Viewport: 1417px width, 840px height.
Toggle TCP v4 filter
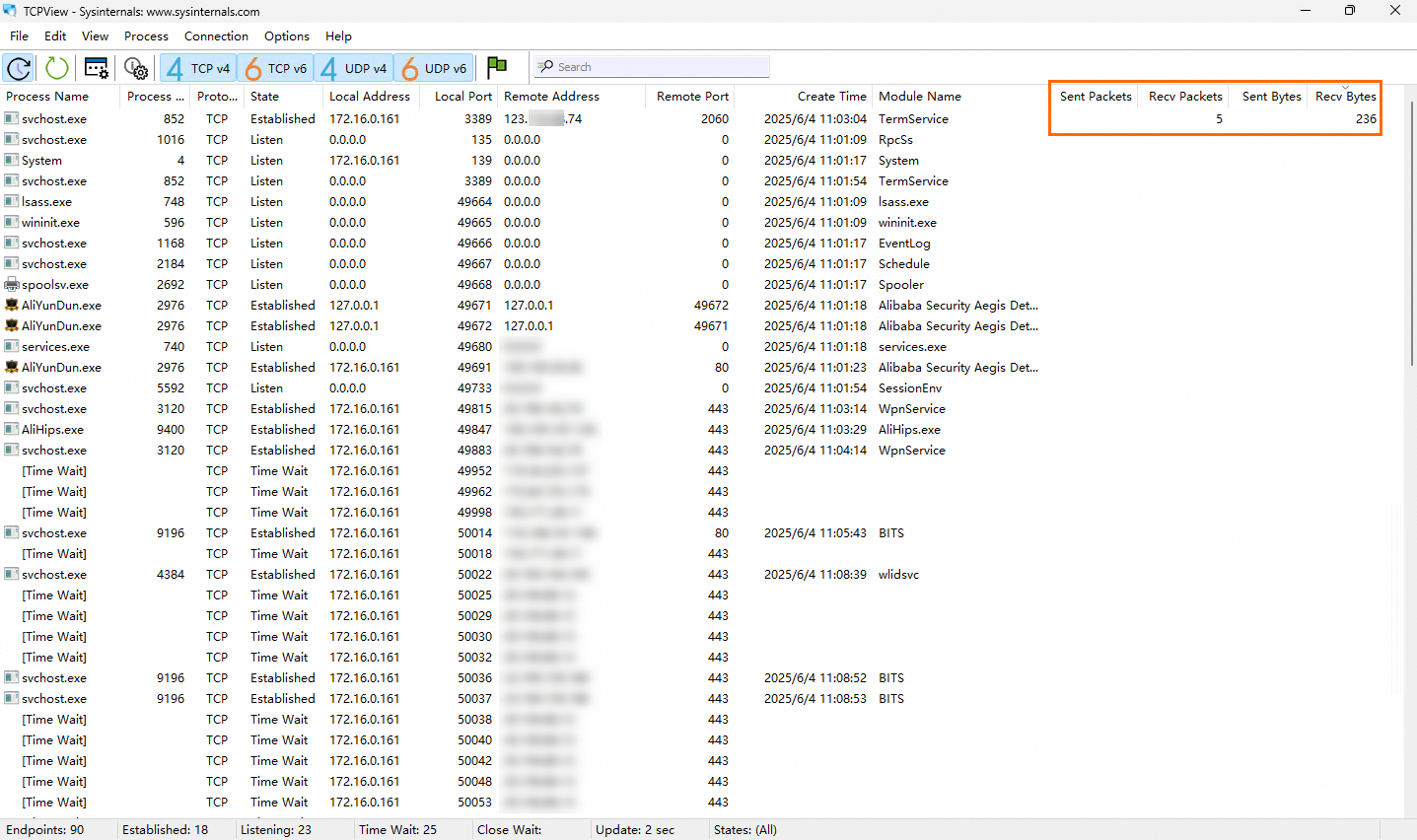point(197,68)
